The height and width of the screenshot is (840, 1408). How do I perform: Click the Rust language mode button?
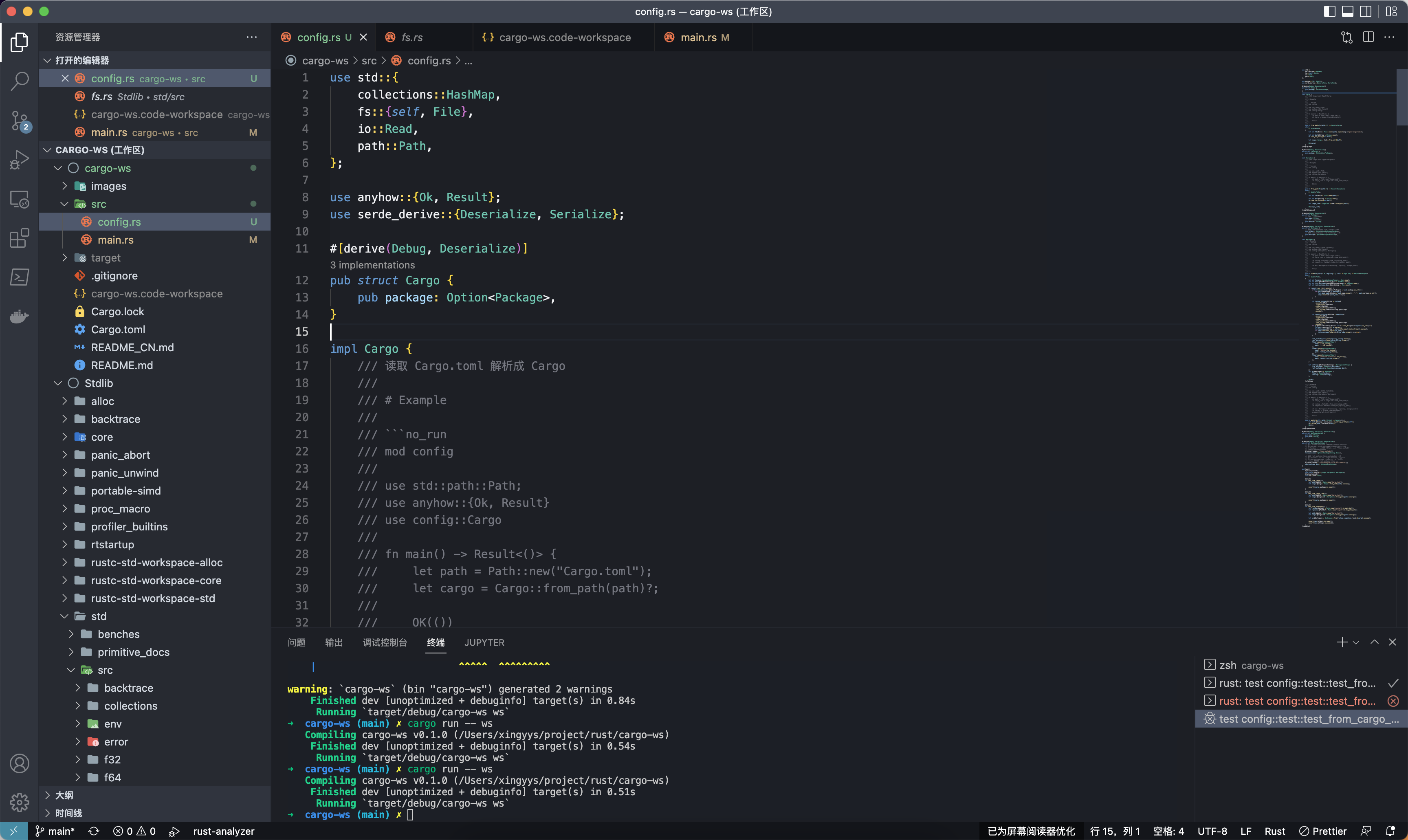coord(1274,831)
